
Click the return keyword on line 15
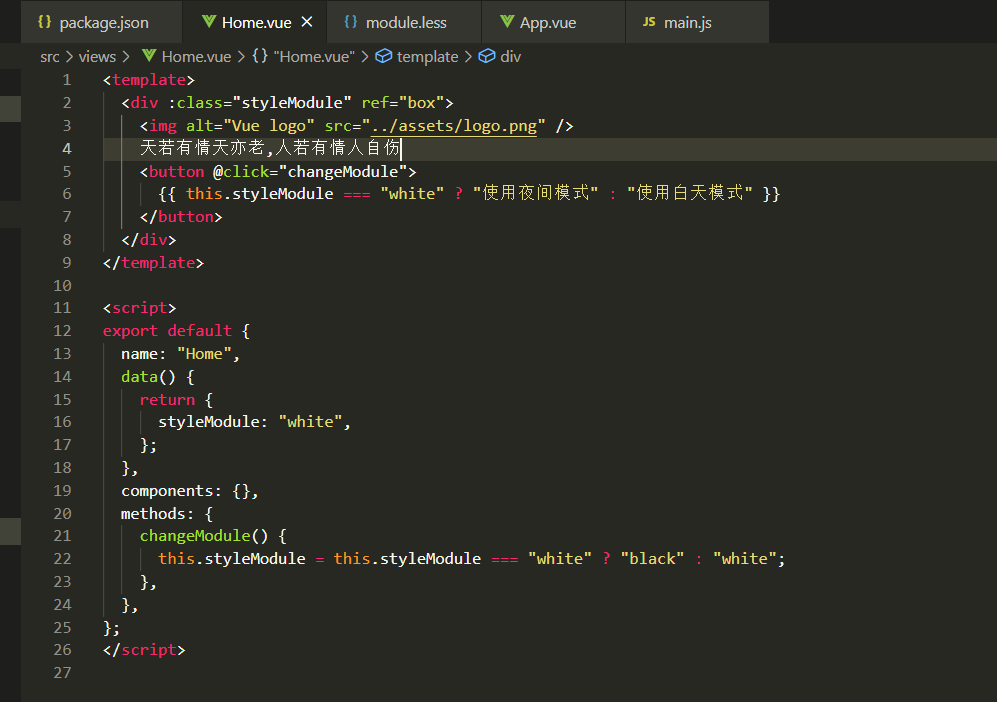167,400
